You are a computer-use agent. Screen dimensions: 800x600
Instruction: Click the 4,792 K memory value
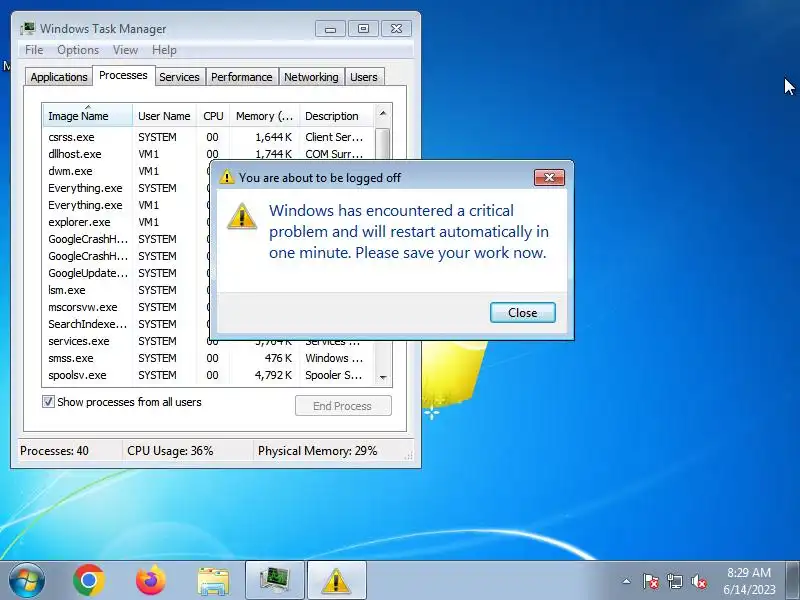(273, 375)
